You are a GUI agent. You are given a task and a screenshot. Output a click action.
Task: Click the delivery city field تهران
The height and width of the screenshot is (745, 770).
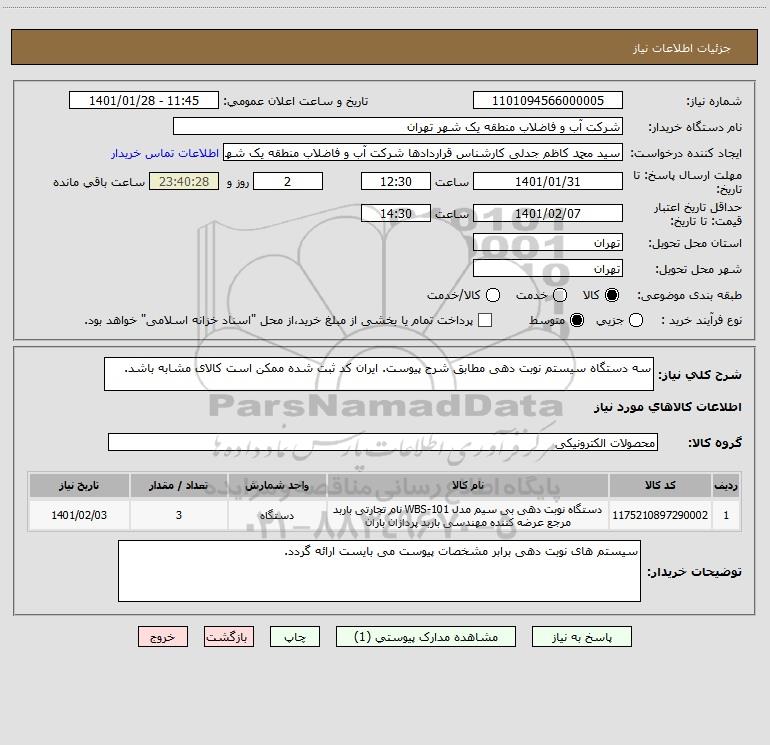548,269
